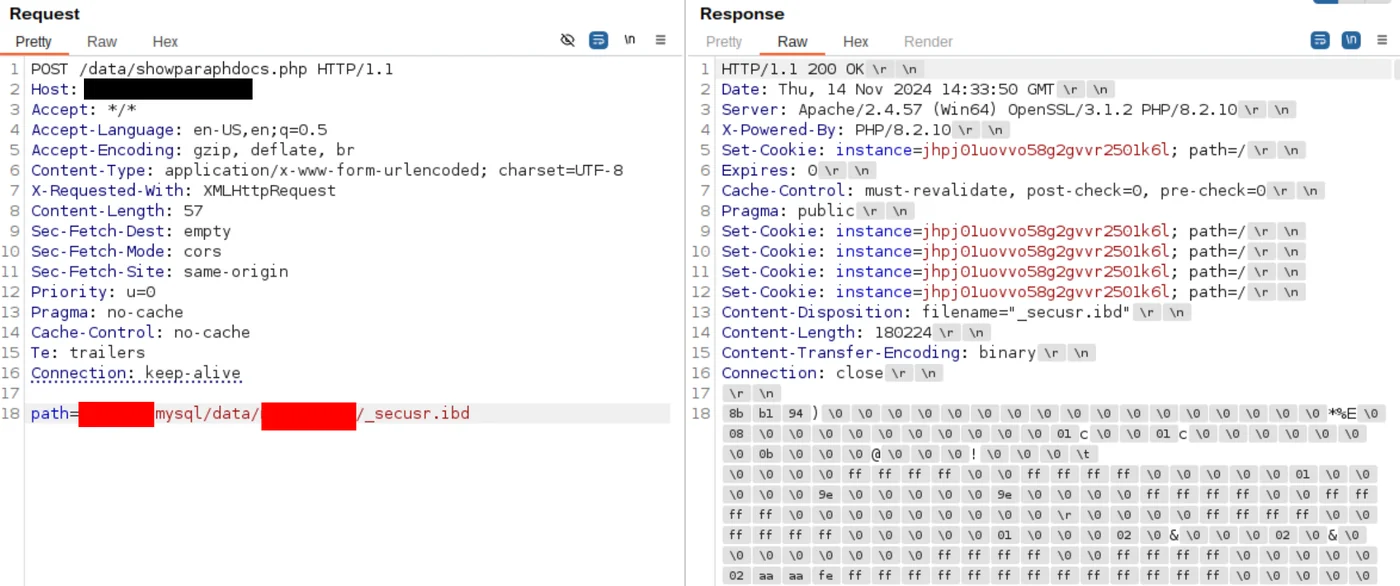
Task: Disable the \n display in Response panel
Action: tap(1351, 40)
